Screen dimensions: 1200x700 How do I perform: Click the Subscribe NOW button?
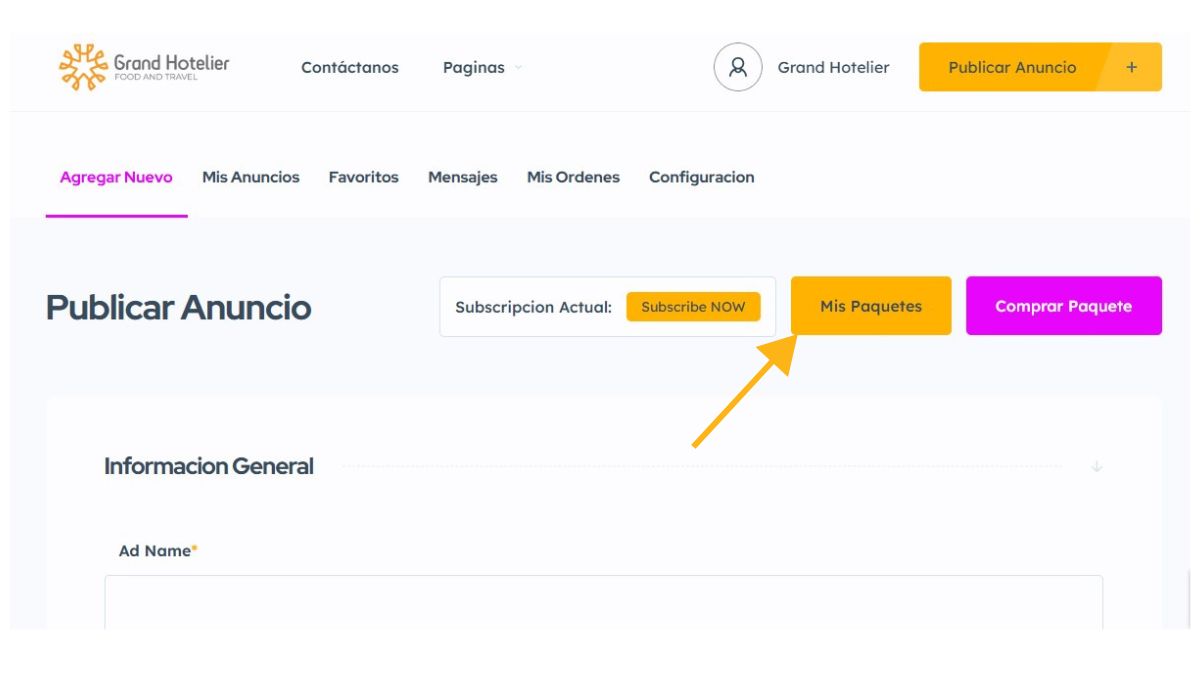(694, 308)
